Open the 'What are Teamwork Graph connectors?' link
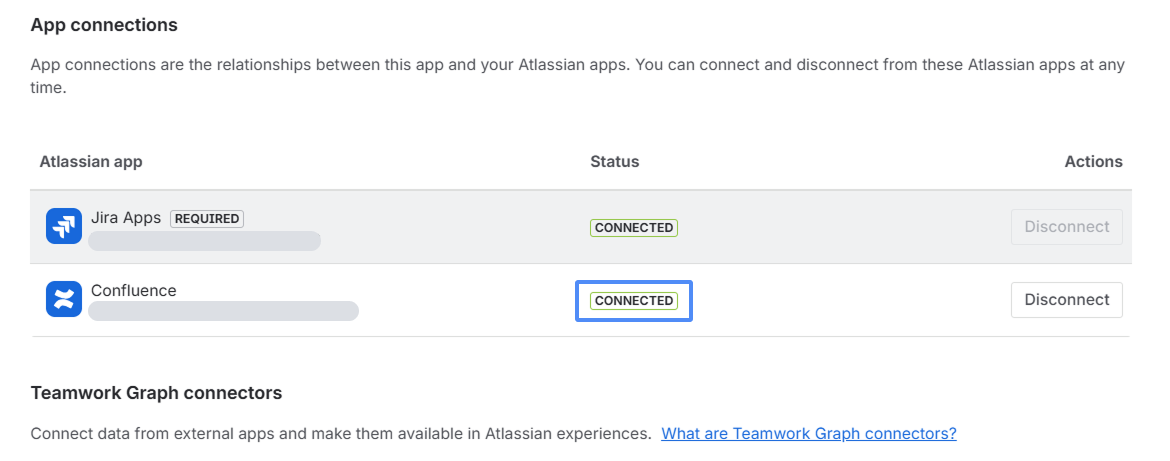1170x461 pixels. (x=809, y=434)
